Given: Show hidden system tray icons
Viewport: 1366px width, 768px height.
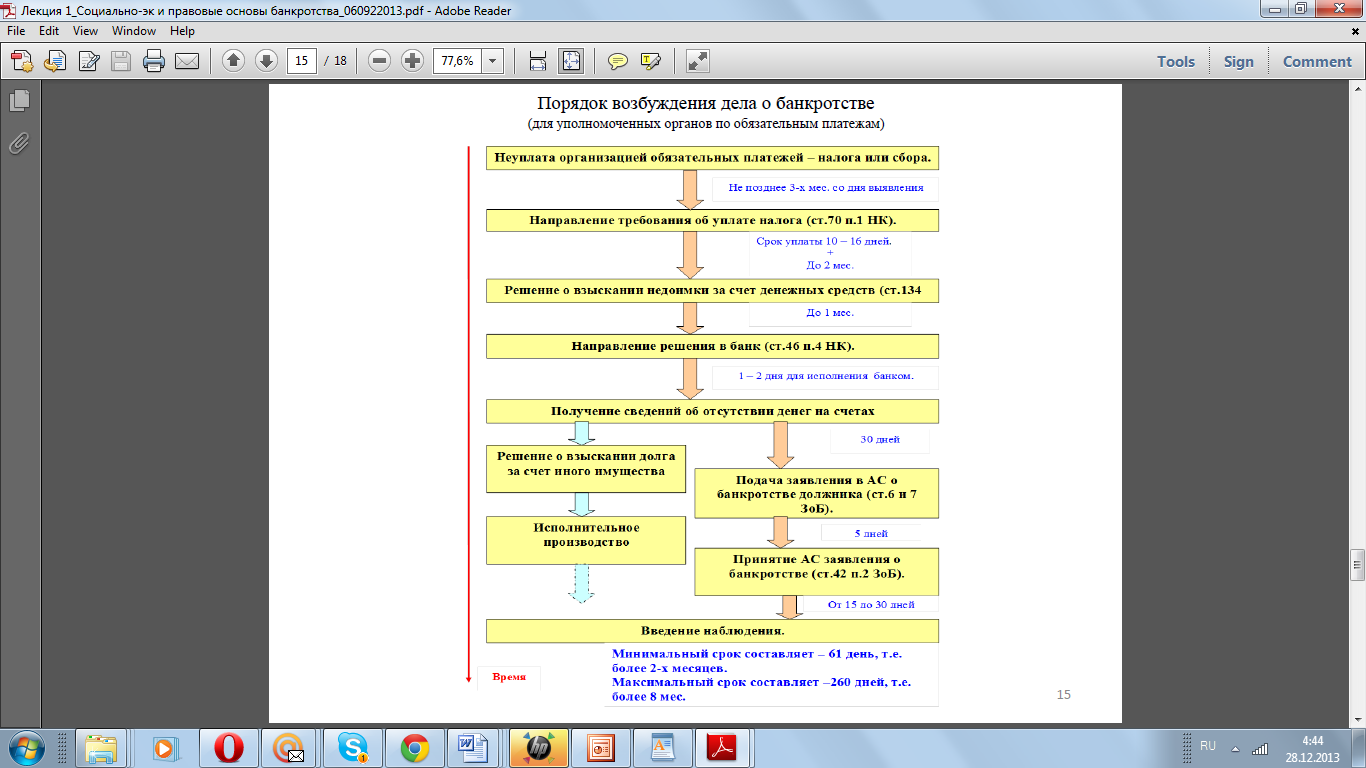Looking at the screenshot, I should (x=1235, y=747).
